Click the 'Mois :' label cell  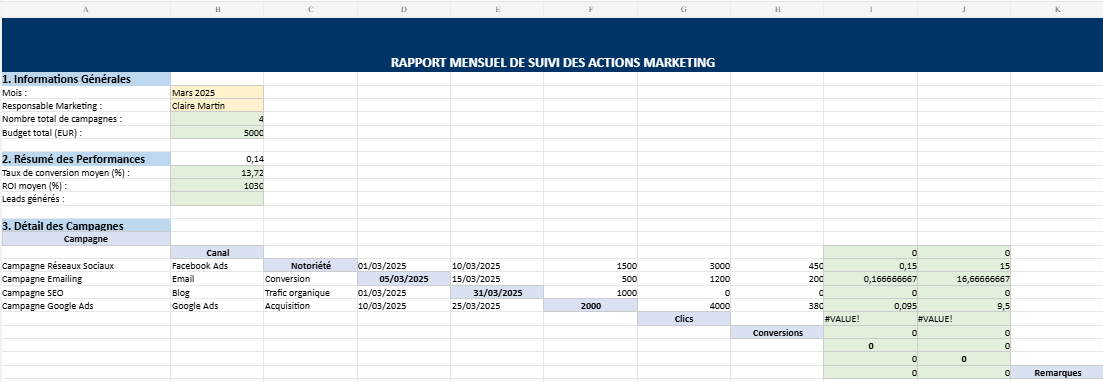86,92
